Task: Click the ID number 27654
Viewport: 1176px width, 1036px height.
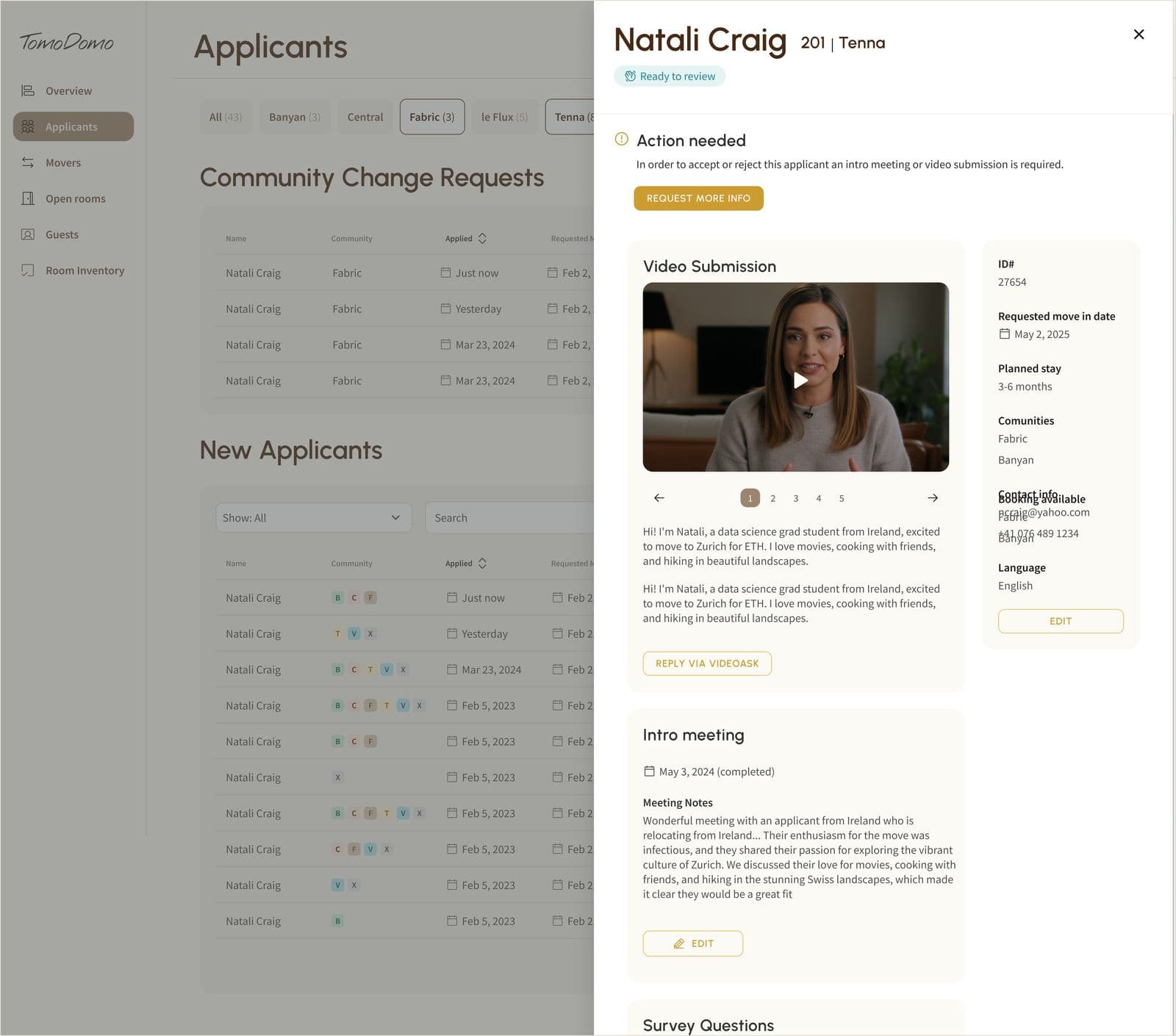Action: [x=1012, y=282]
